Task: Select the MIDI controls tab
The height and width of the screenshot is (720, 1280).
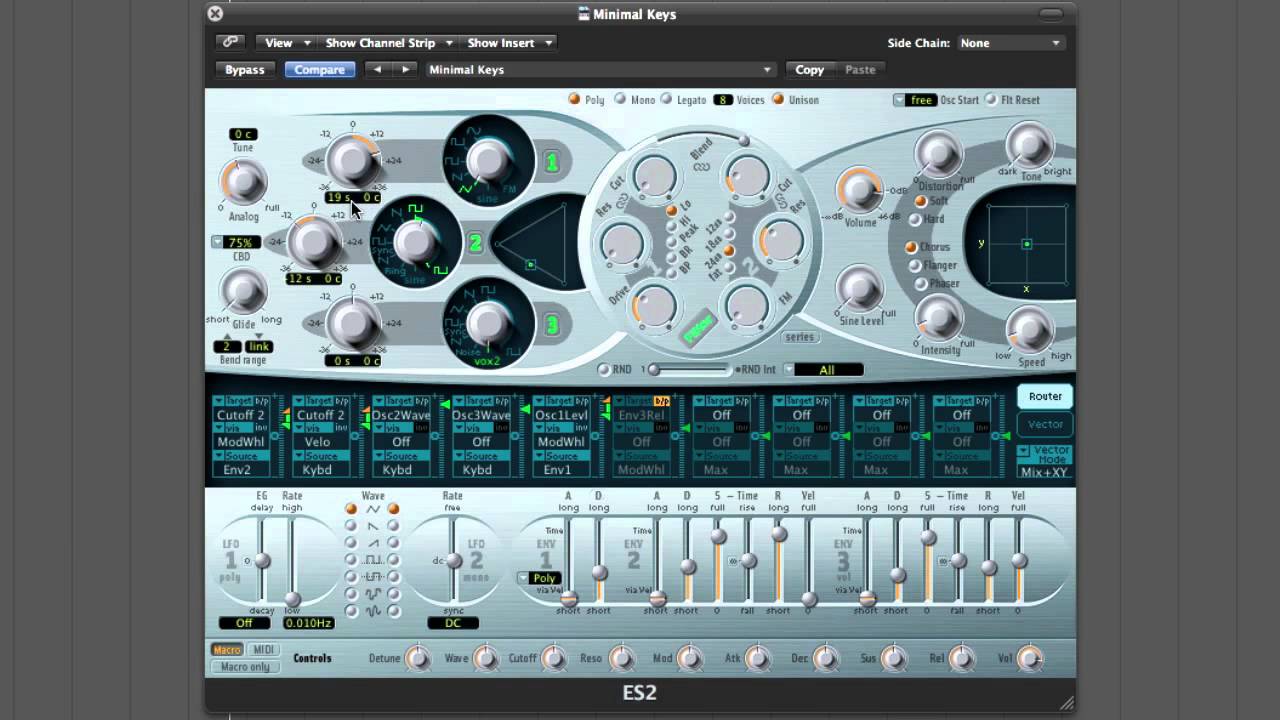Action: [x=262, y=650]
